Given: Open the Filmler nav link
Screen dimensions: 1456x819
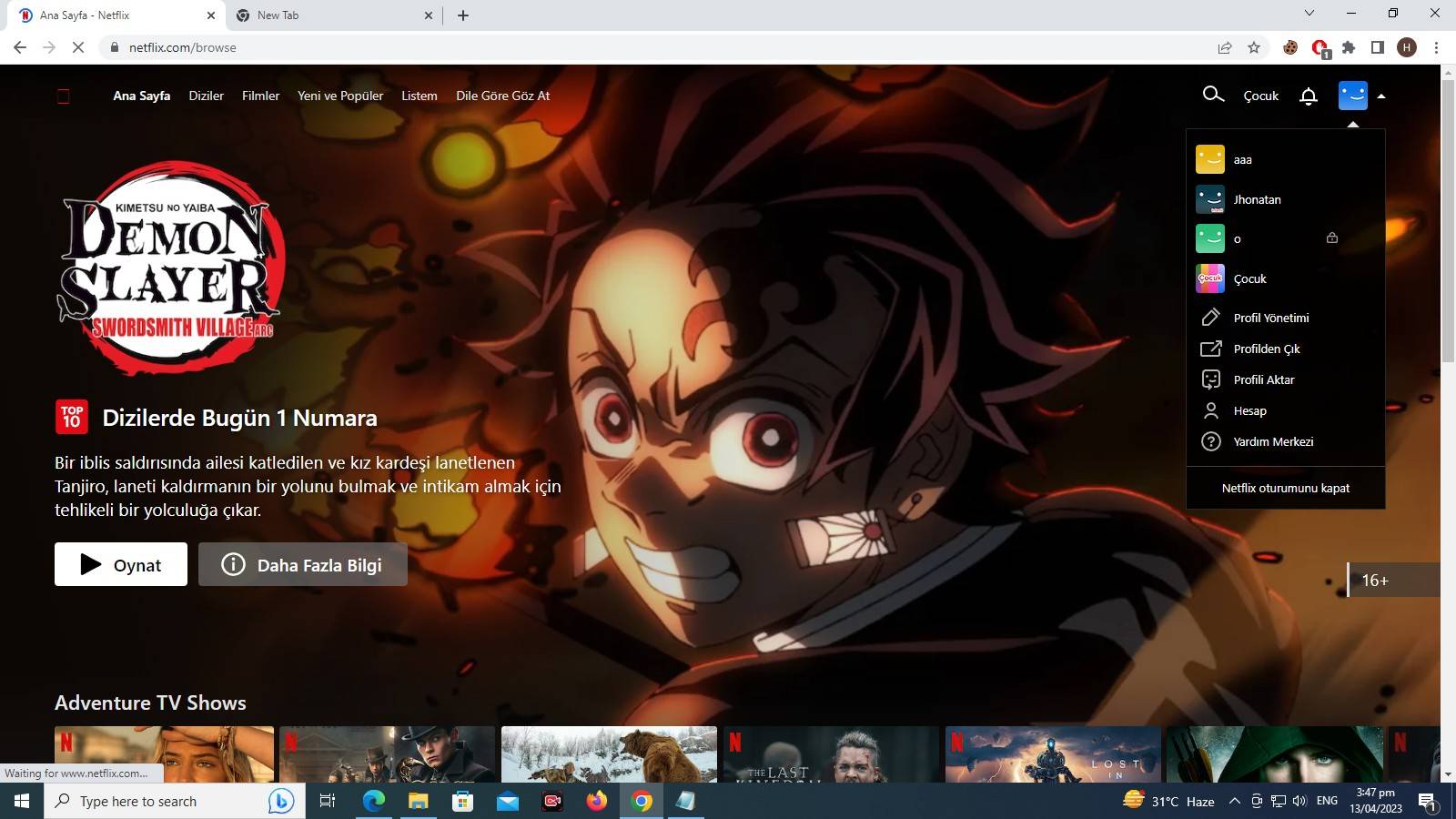Looking at the screenshot, I should [260, 96].
